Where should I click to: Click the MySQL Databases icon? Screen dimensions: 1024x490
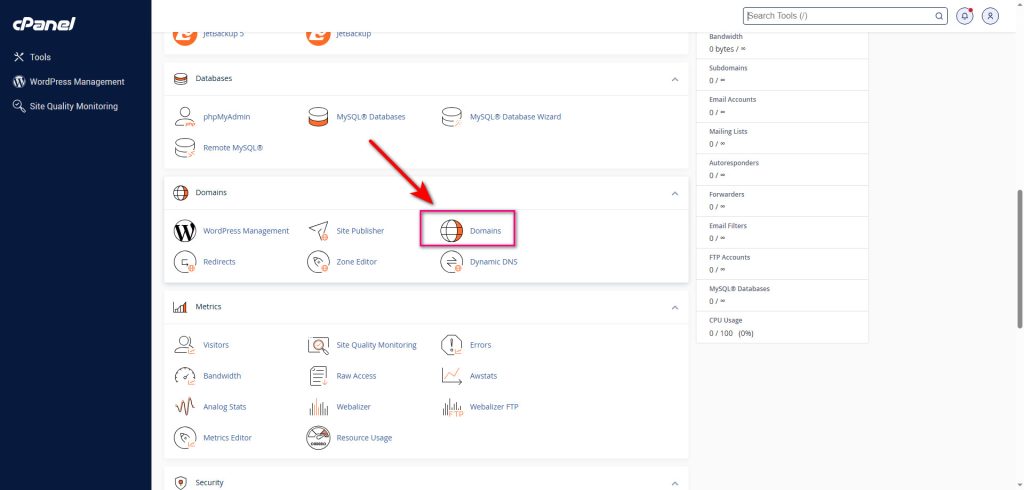coord(319,117)
